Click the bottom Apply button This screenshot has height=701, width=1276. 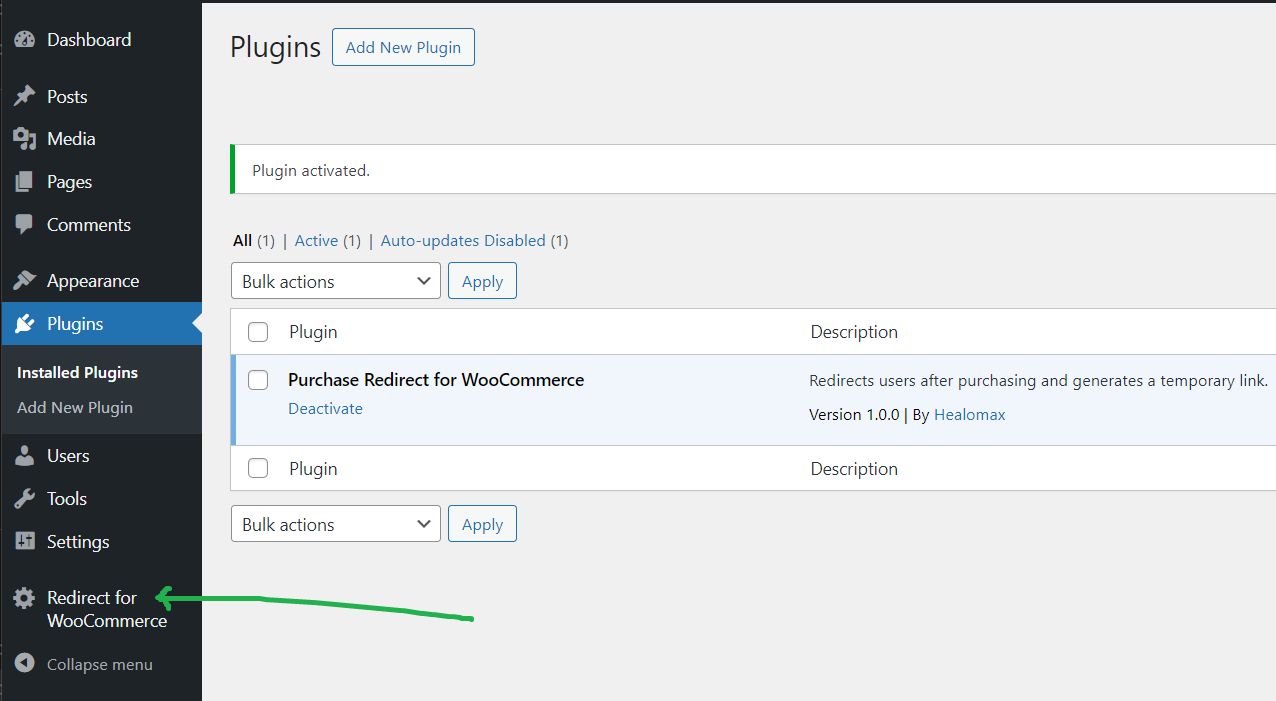[x=482, y=524]
